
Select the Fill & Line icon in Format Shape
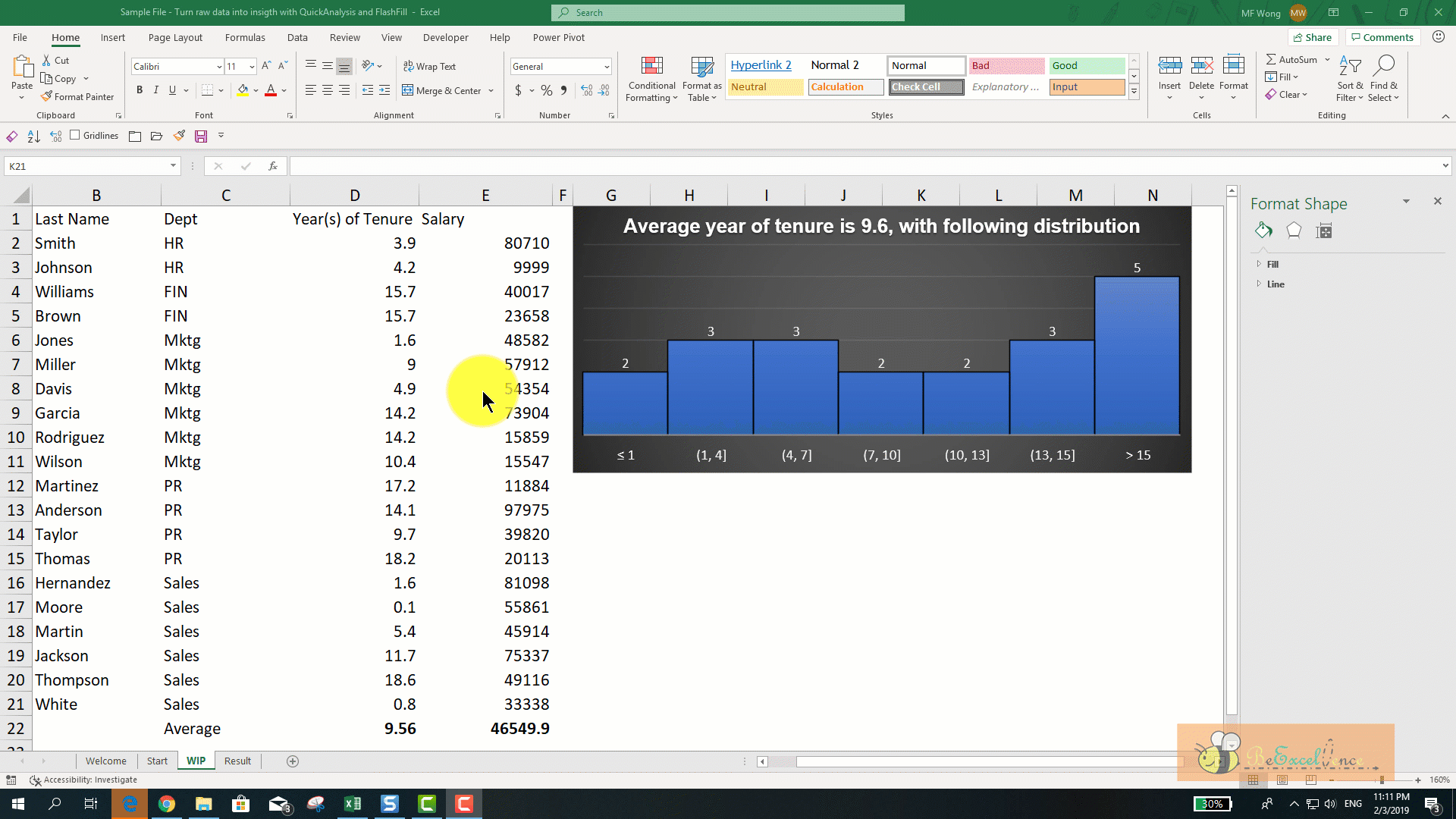point(1263,231)
